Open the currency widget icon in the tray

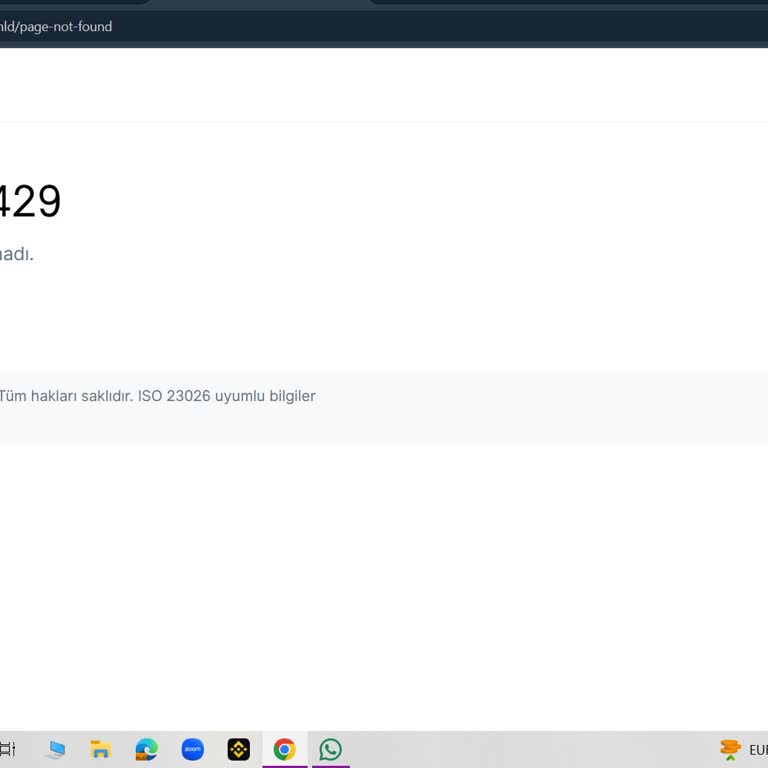tap(730, 749)
